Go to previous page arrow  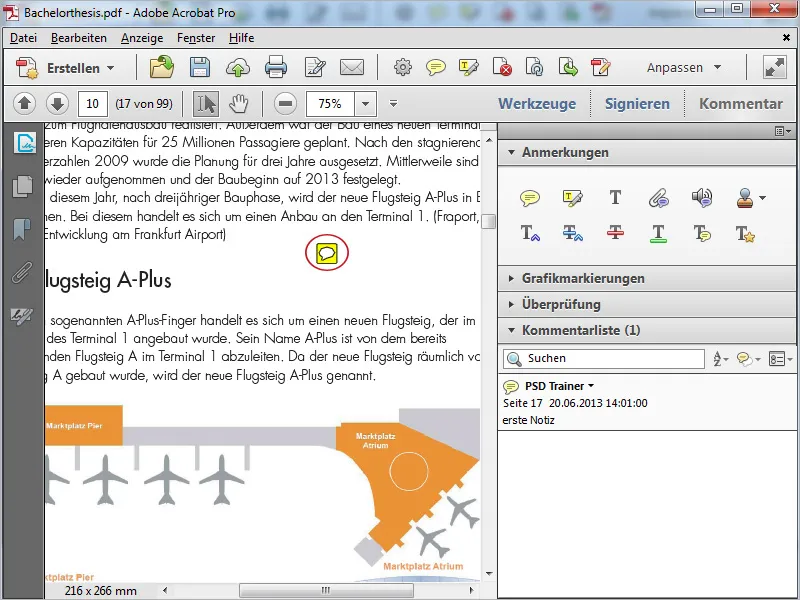24,104
